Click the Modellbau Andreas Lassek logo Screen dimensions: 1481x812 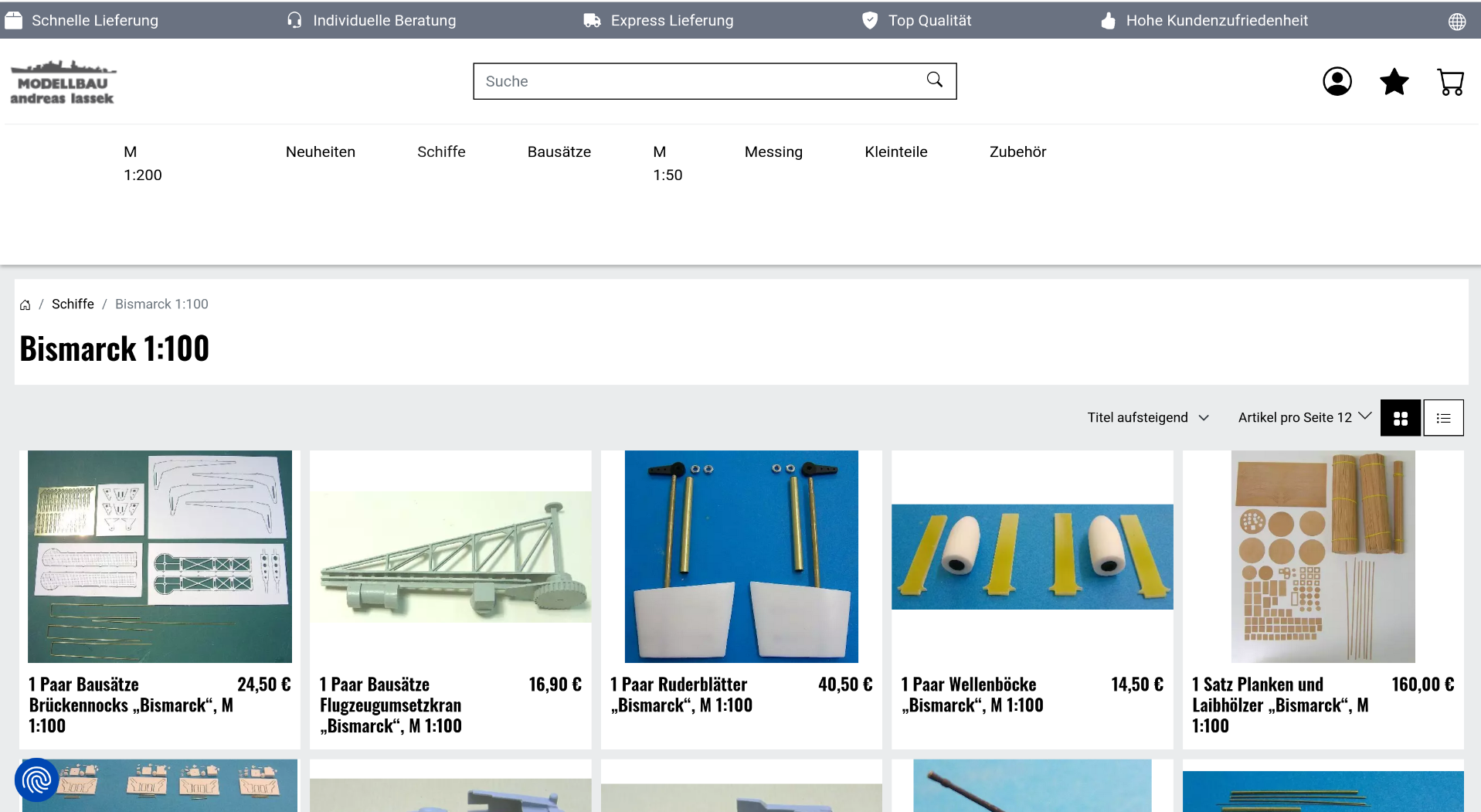(63, 82)
